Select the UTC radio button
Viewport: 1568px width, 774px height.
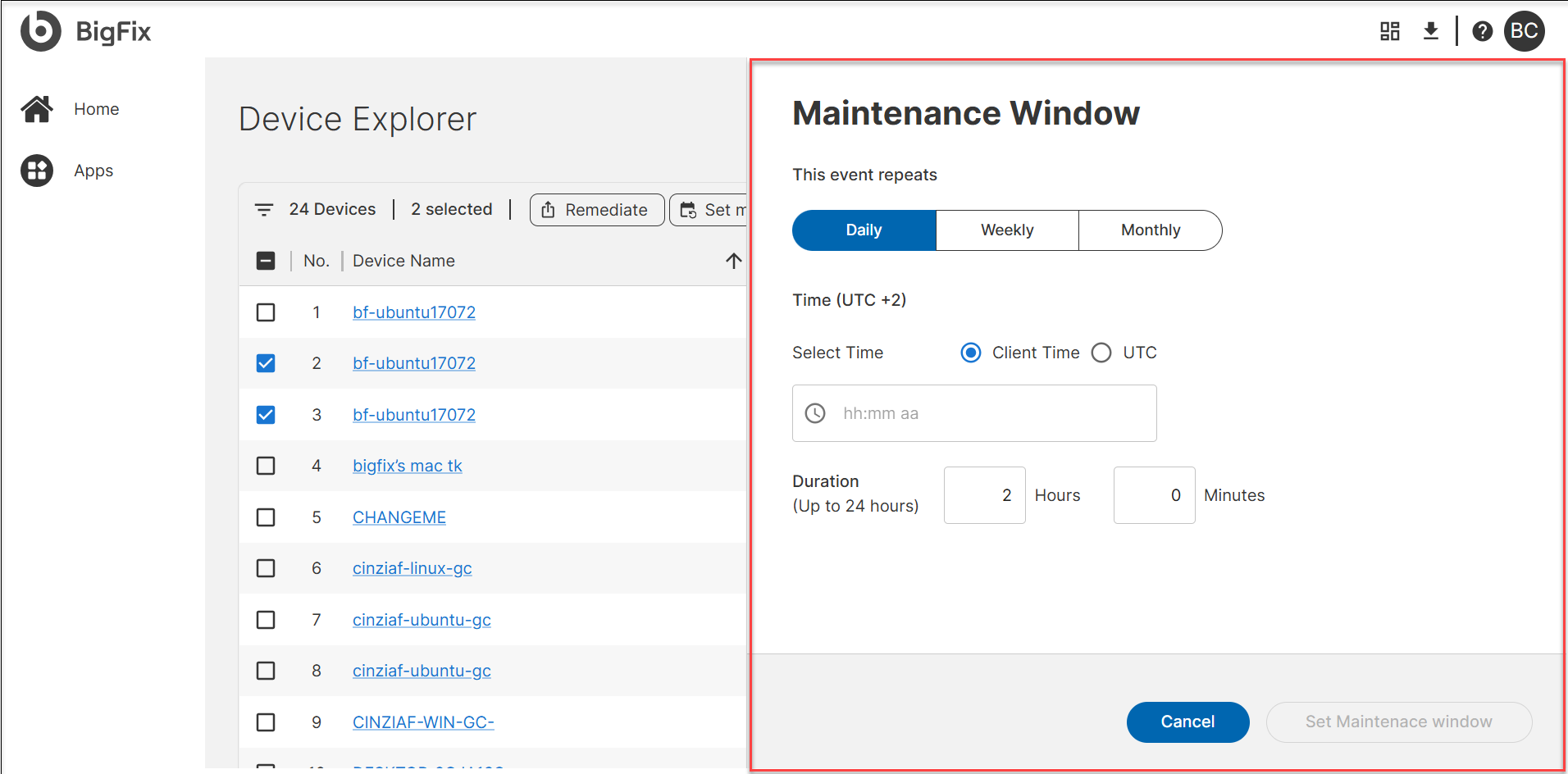[1101, 352]
